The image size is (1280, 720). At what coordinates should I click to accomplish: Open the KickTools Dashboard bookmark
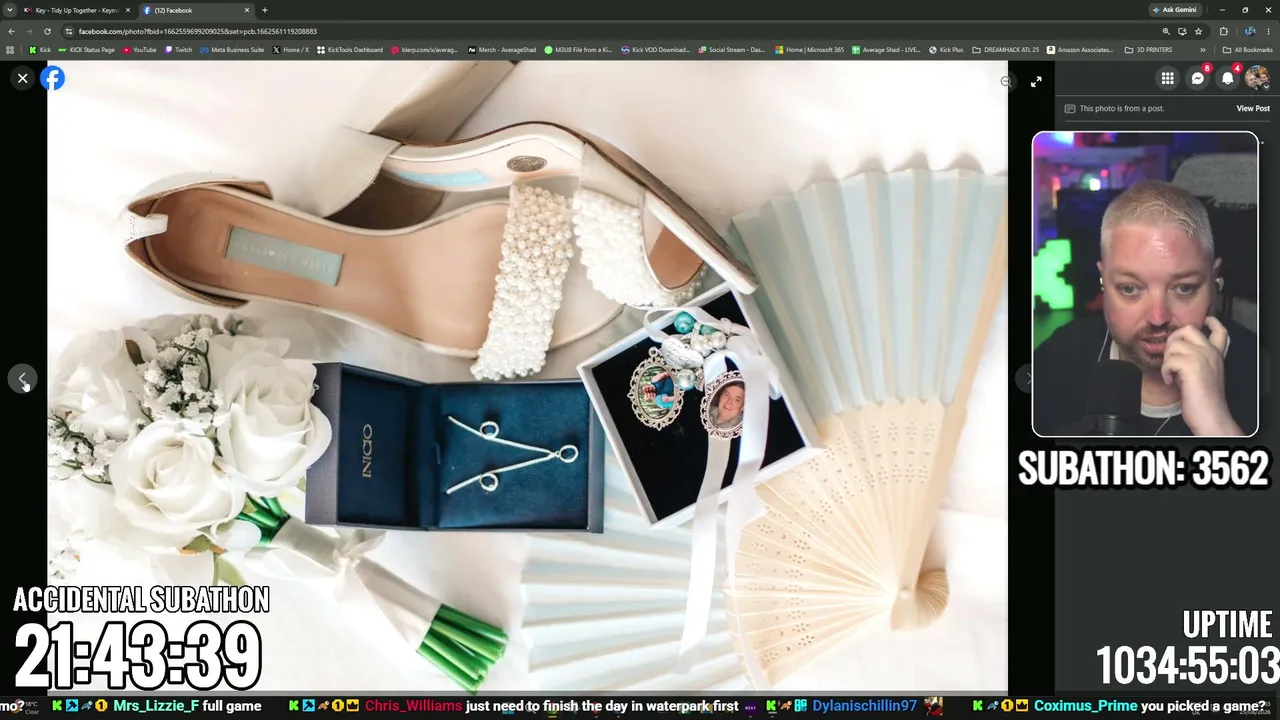(x=350, y=50)
